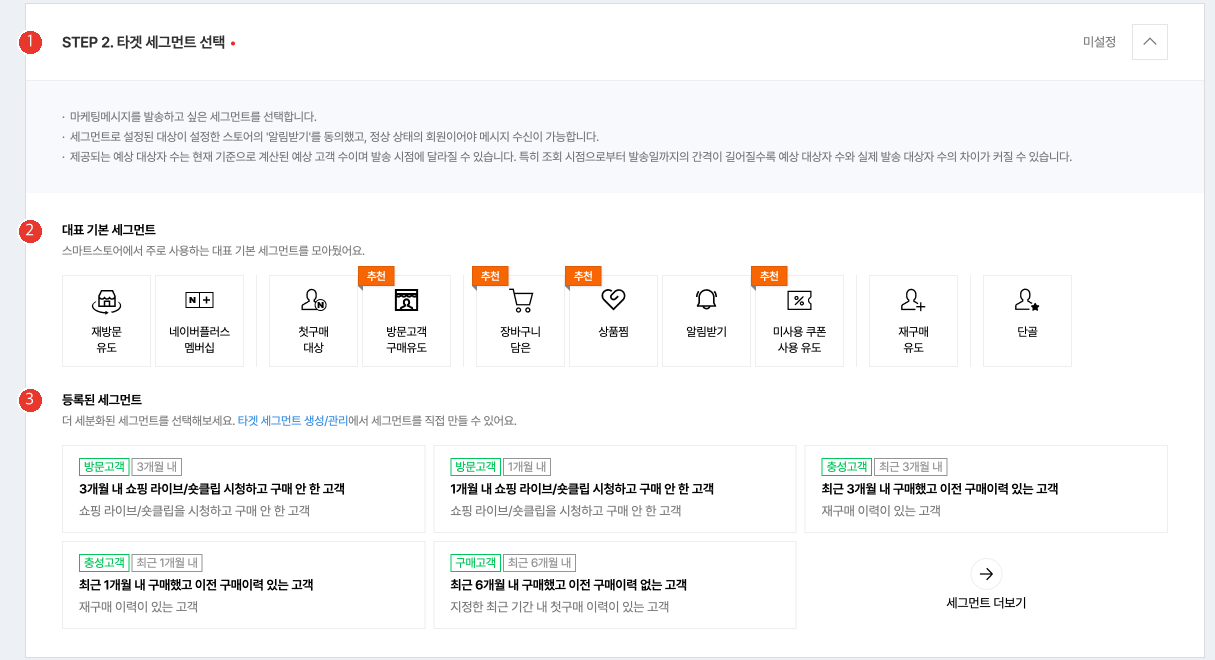Open the 타겟 세그먼트 생성/관리 link
Viewport: 1215px width, 660px height.
pos(293,421)
